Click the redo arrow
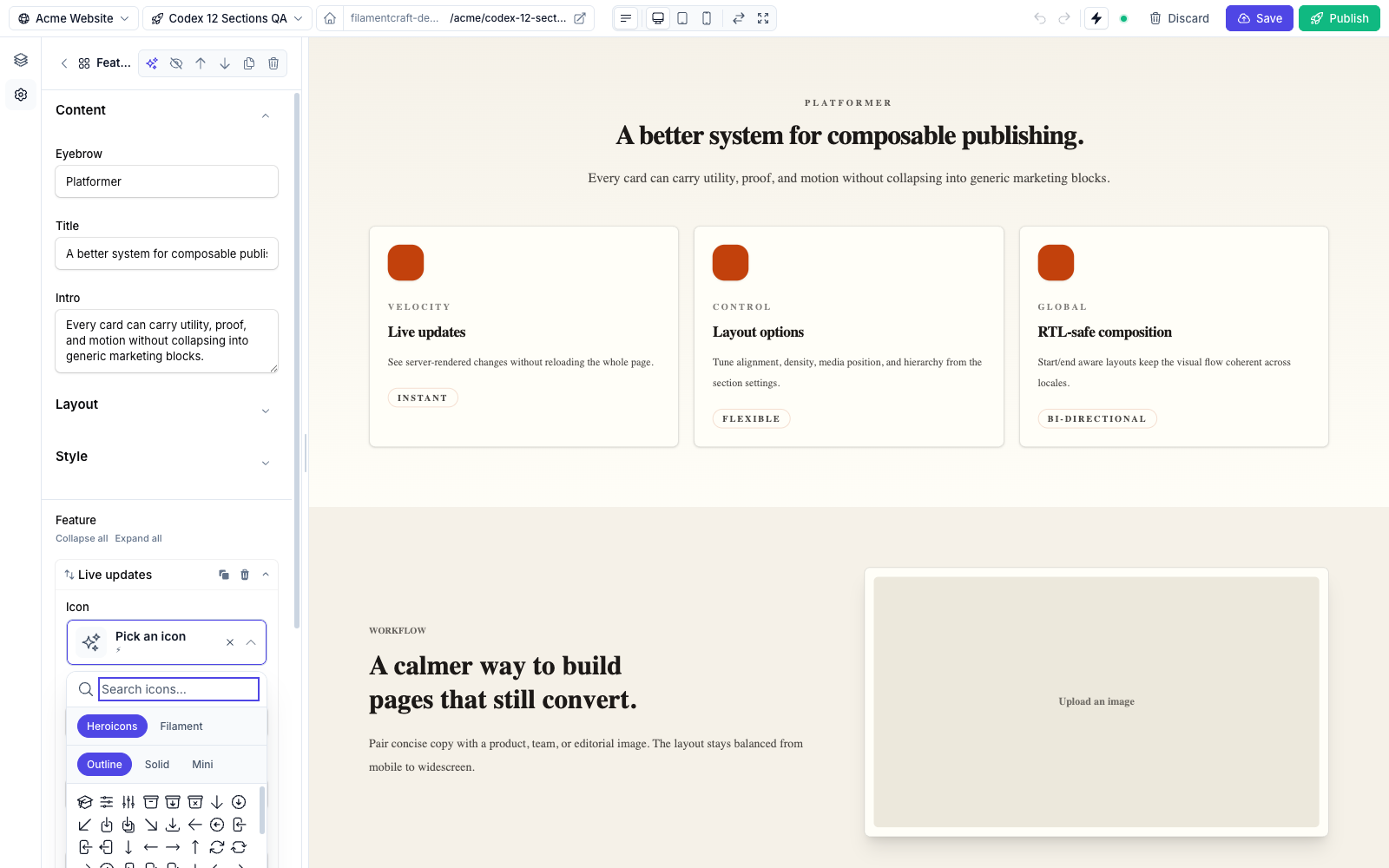 [1064, 18]
